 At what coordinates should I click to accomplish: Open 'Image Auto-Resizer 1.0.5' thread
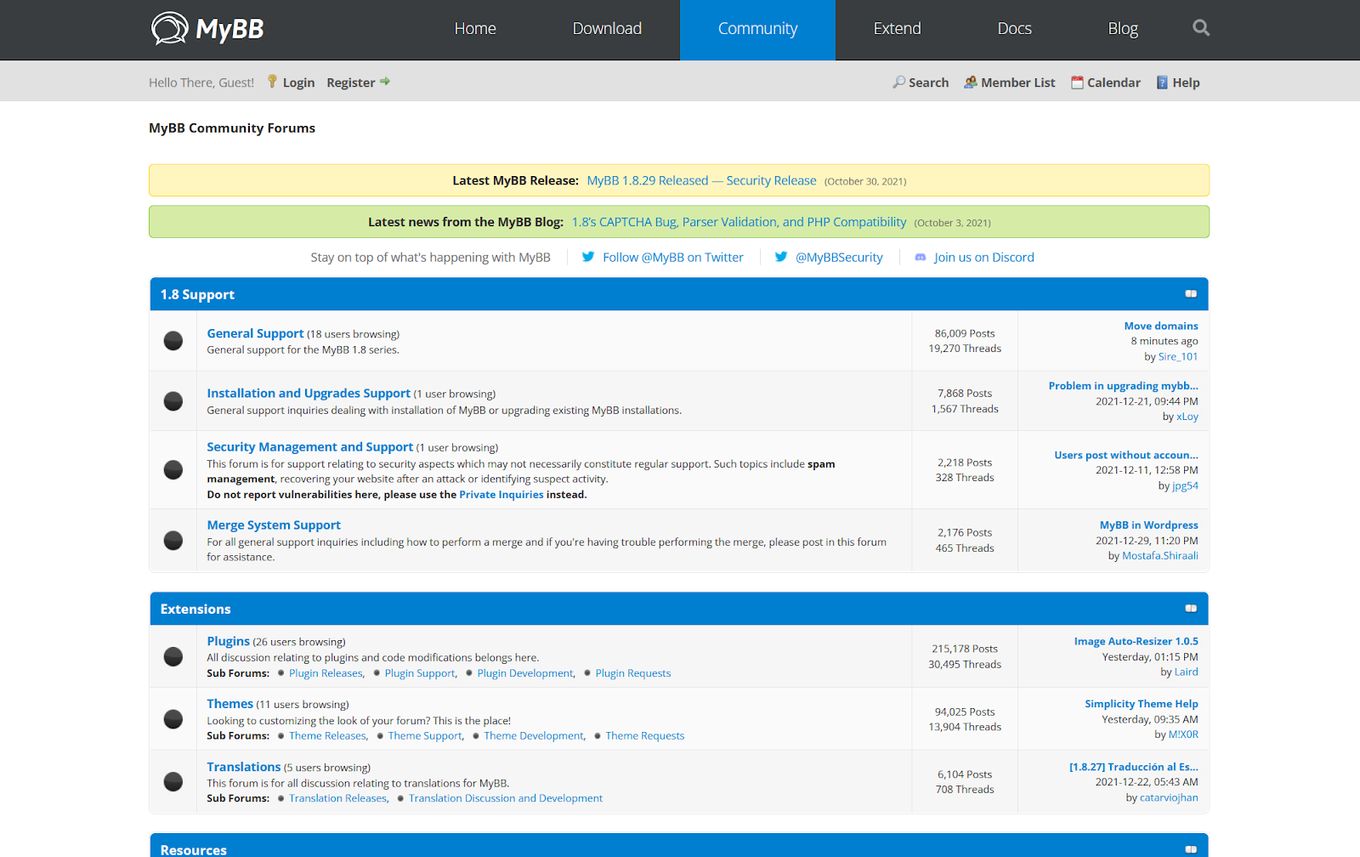pyautogui.click(x=1136, y=642)
